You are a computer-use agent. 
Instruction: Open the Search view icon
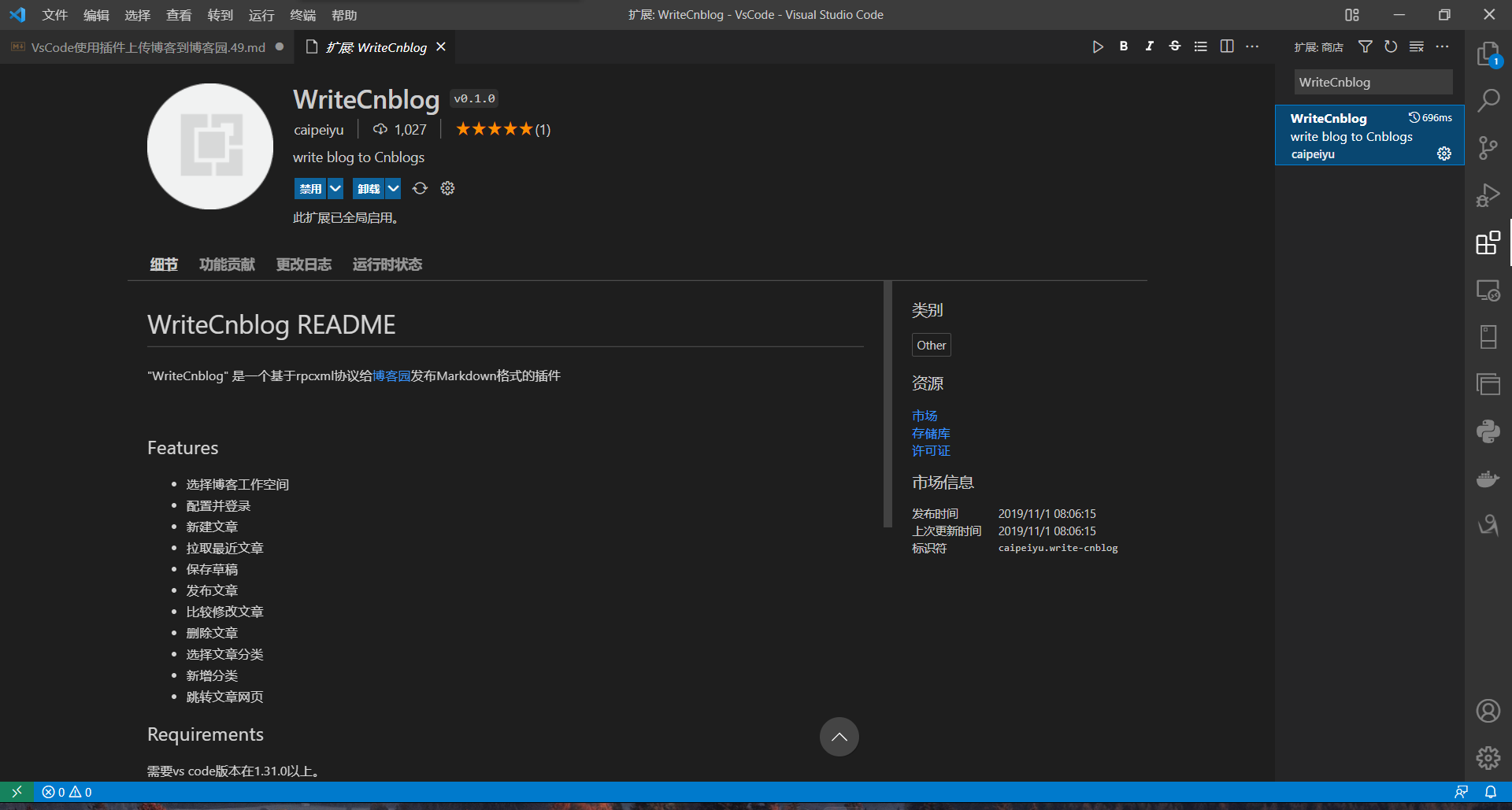(x=1488, y=101)
